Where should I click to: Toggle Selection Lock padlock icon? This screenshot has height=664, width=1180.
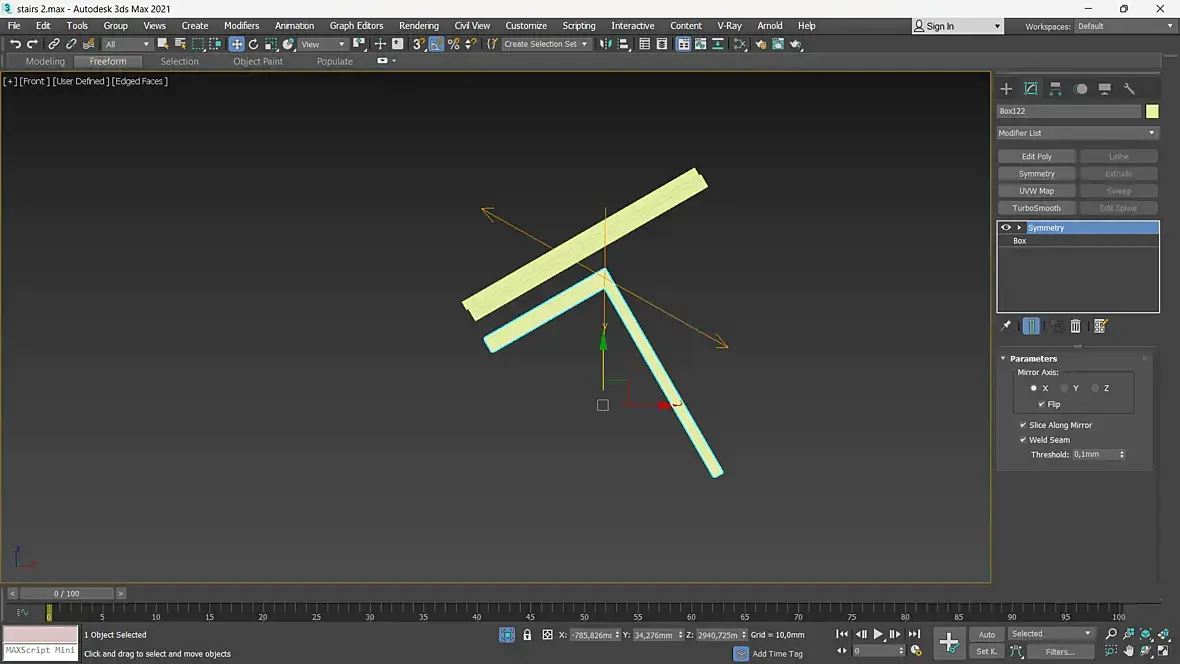coord(527,635)
